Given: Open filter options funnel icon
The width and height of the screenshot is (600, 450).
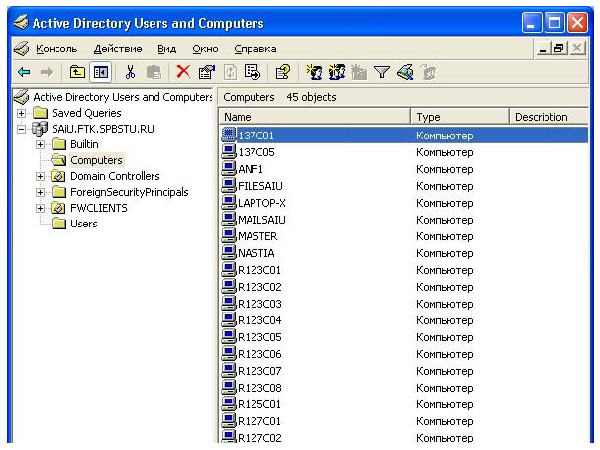Looking at the screenshot, I should click(x=382, y=72).
